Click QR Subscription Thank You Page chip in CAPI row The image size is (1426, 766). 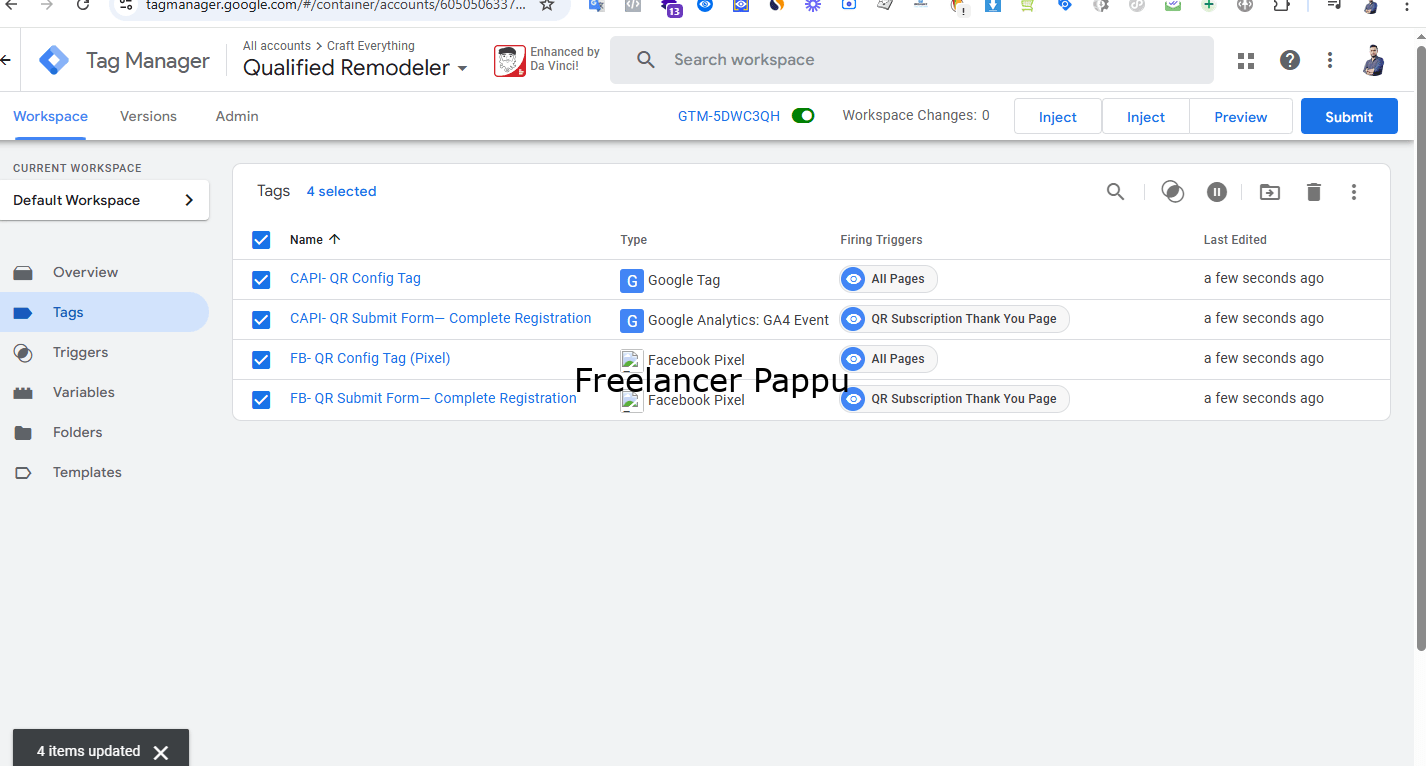[954, 319]
